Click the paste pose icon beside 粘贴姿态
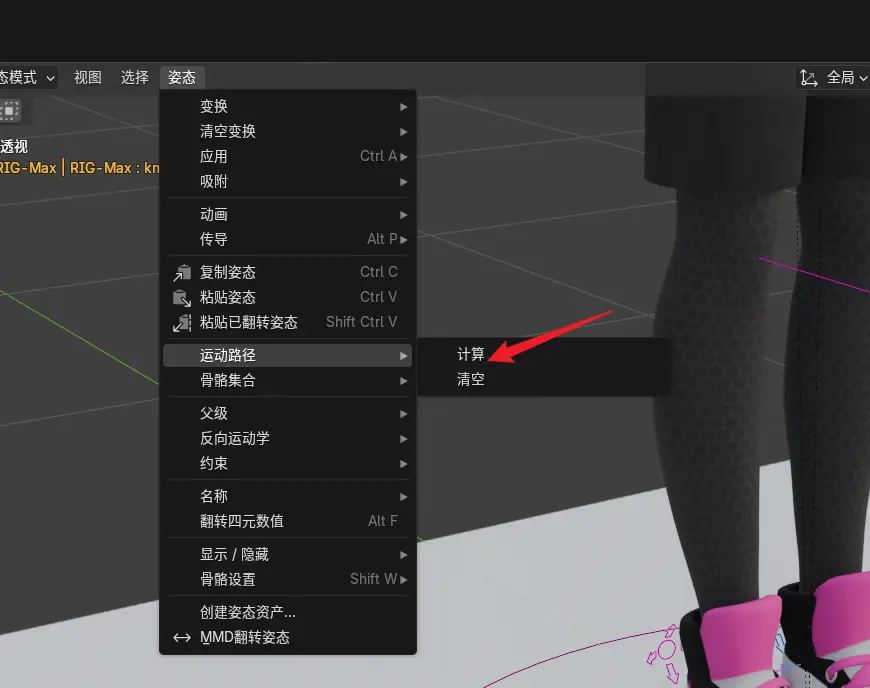870x688 pixels. tap(182, 297)
